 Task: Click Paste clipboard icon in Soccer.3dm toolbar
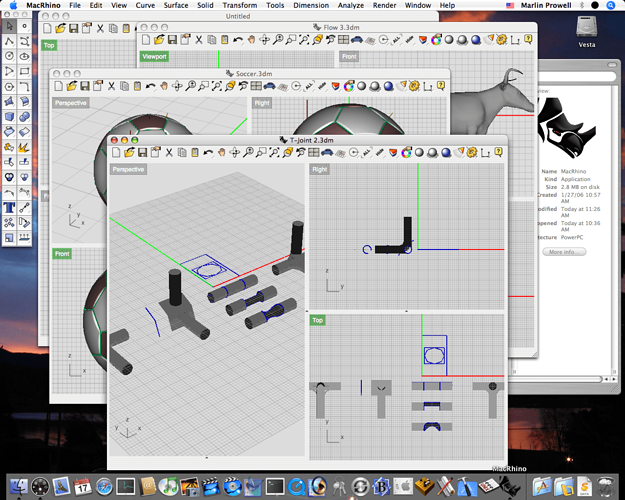pos(138,86)
